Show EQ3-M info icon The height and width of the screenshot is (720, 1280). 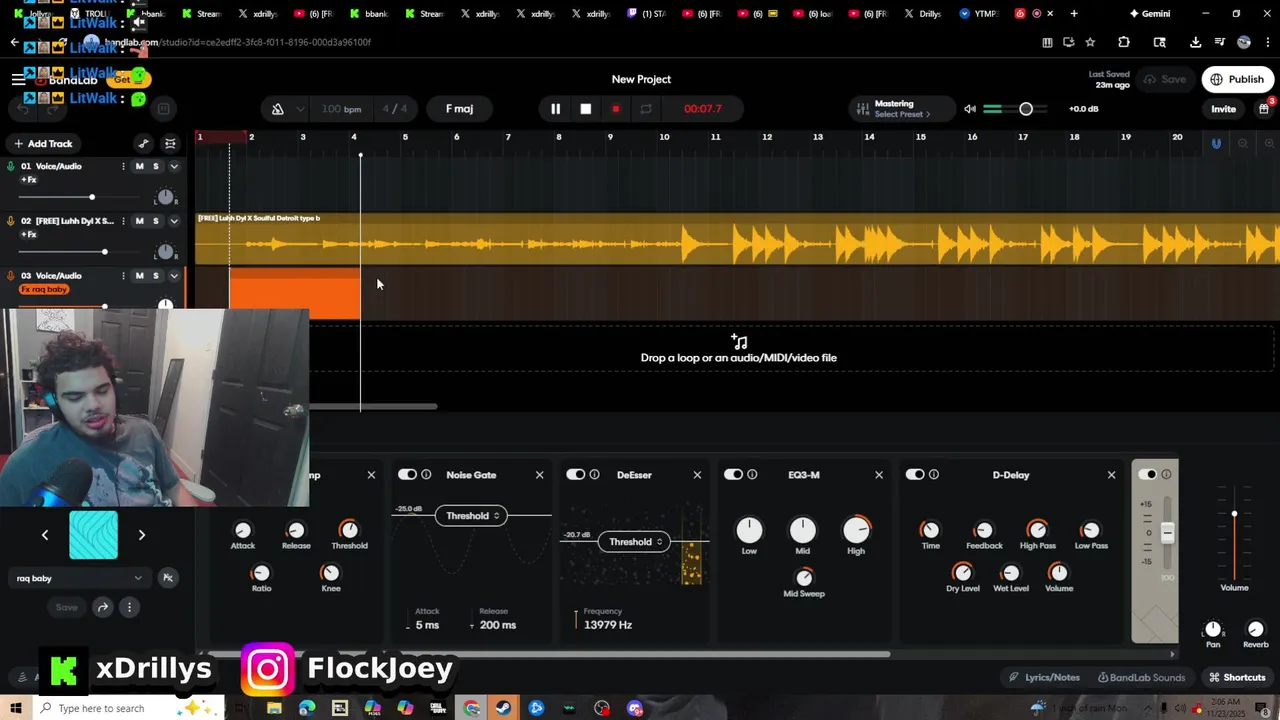752,475
